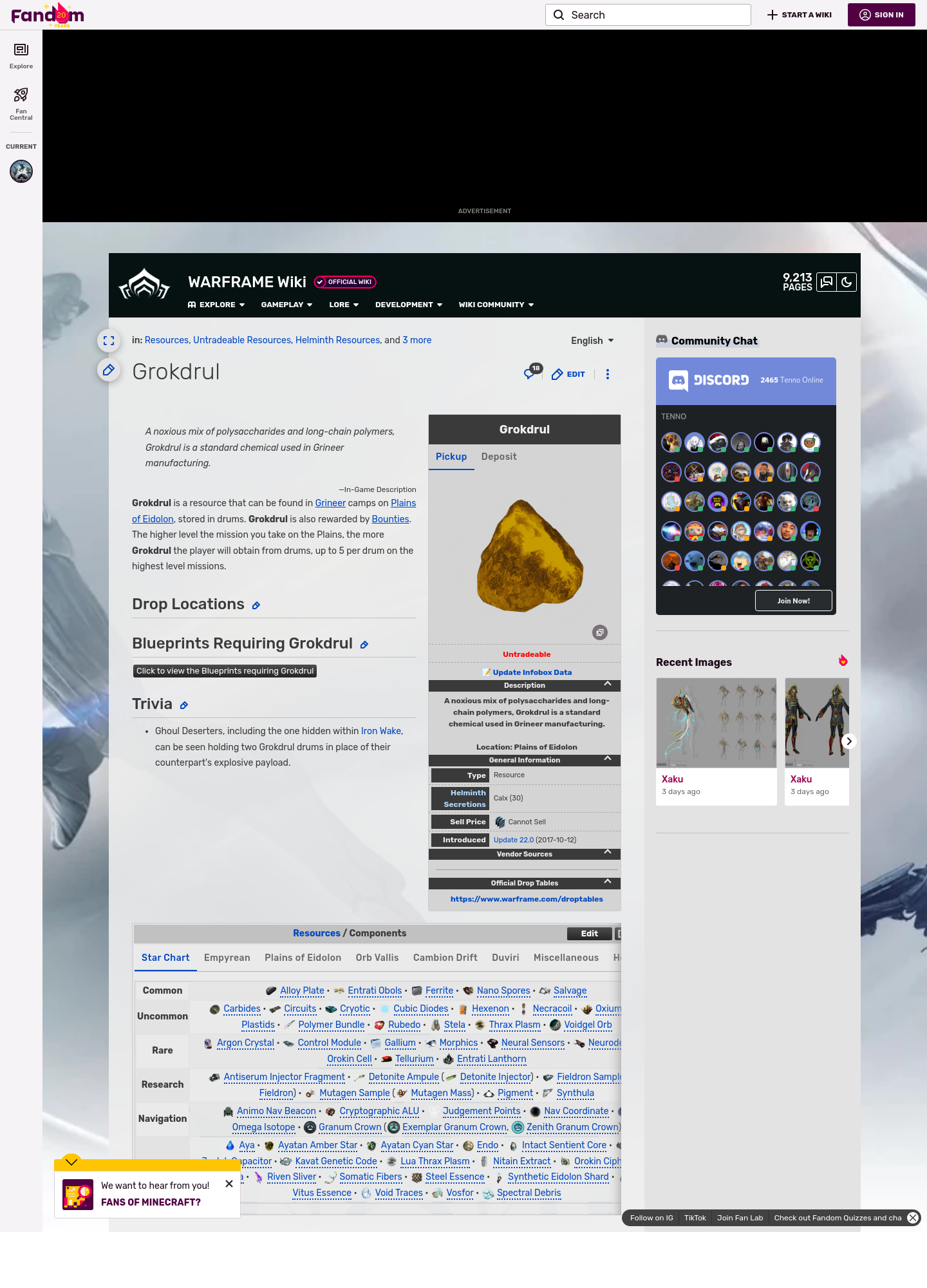Open the English language dropdown
Screen dimensions: 927x1288
click(592, 341)
